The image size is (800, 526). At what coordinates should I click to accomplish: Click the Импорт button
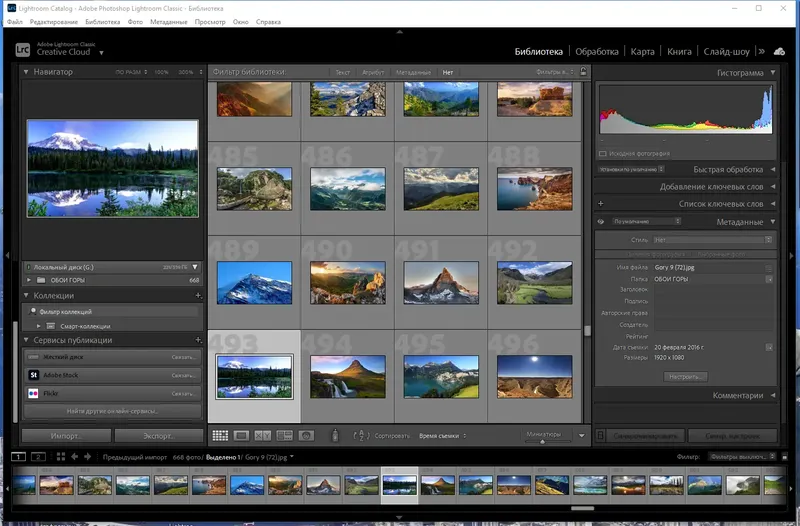[x=66, y=436]
